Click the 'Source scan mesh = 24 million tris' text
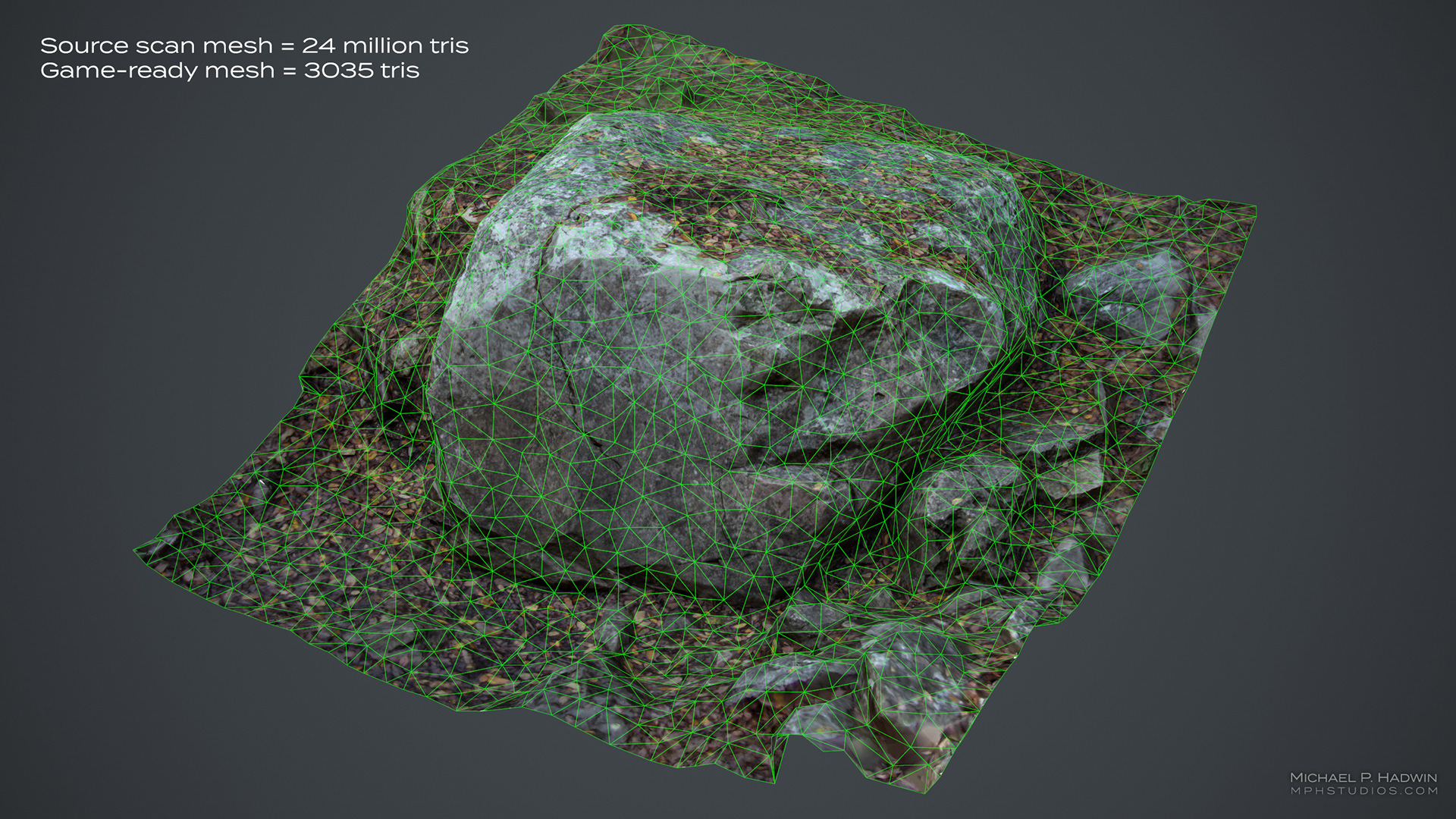 click(254, 45)
